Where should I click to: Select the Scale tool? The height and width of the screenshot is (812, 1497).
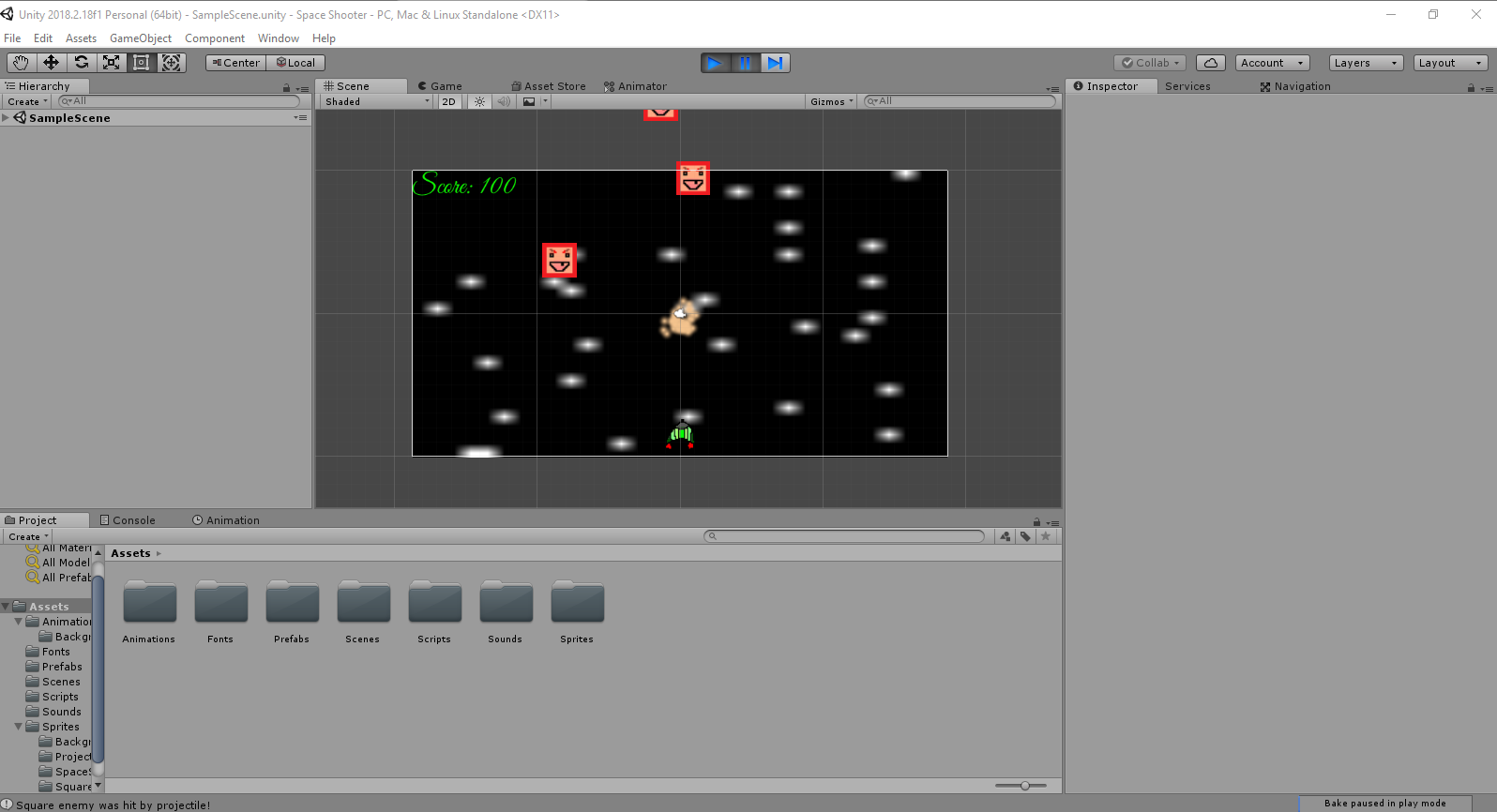point(111,63)
